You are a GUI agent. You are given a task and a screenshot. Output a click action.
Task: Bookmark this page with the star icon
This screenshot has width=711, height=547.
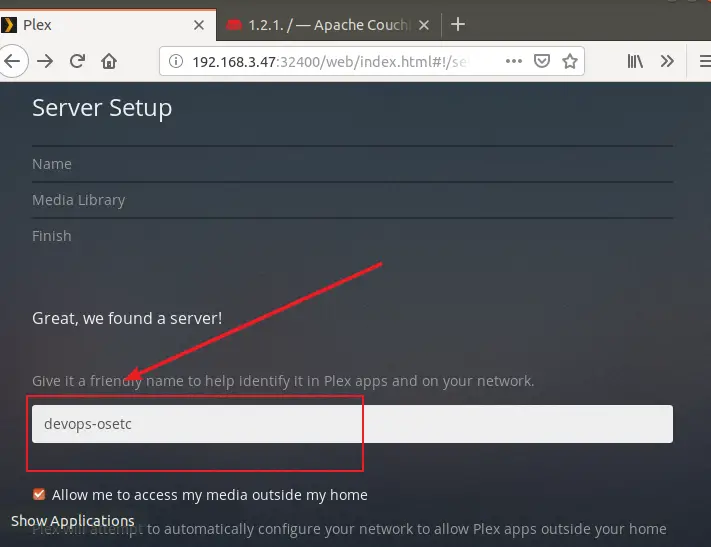[x=570, y=61]
